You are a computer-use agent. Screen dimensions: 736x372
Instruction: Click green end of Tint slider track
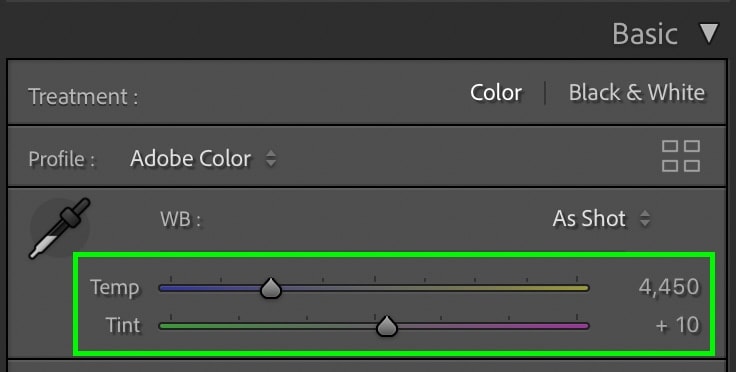tap(168, 326)
